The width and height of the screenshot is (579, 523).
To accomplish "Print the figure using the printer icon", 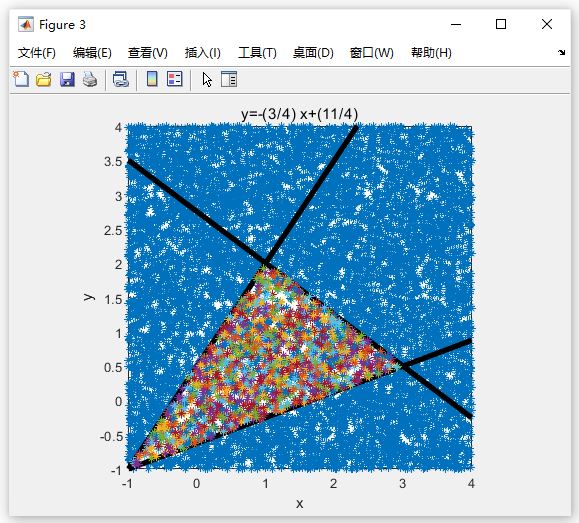I will (90, 79).
